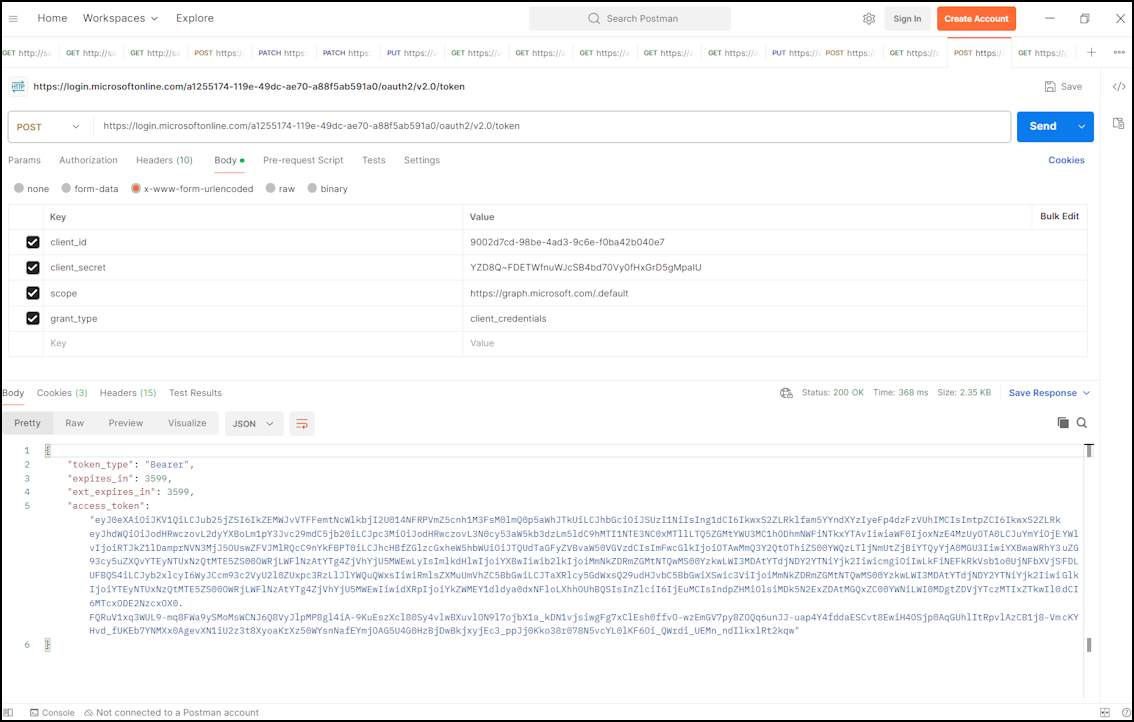Viewport: 1134px width, 722px height.
Task: Select the Pretty response view
Action: pos(27,423)
